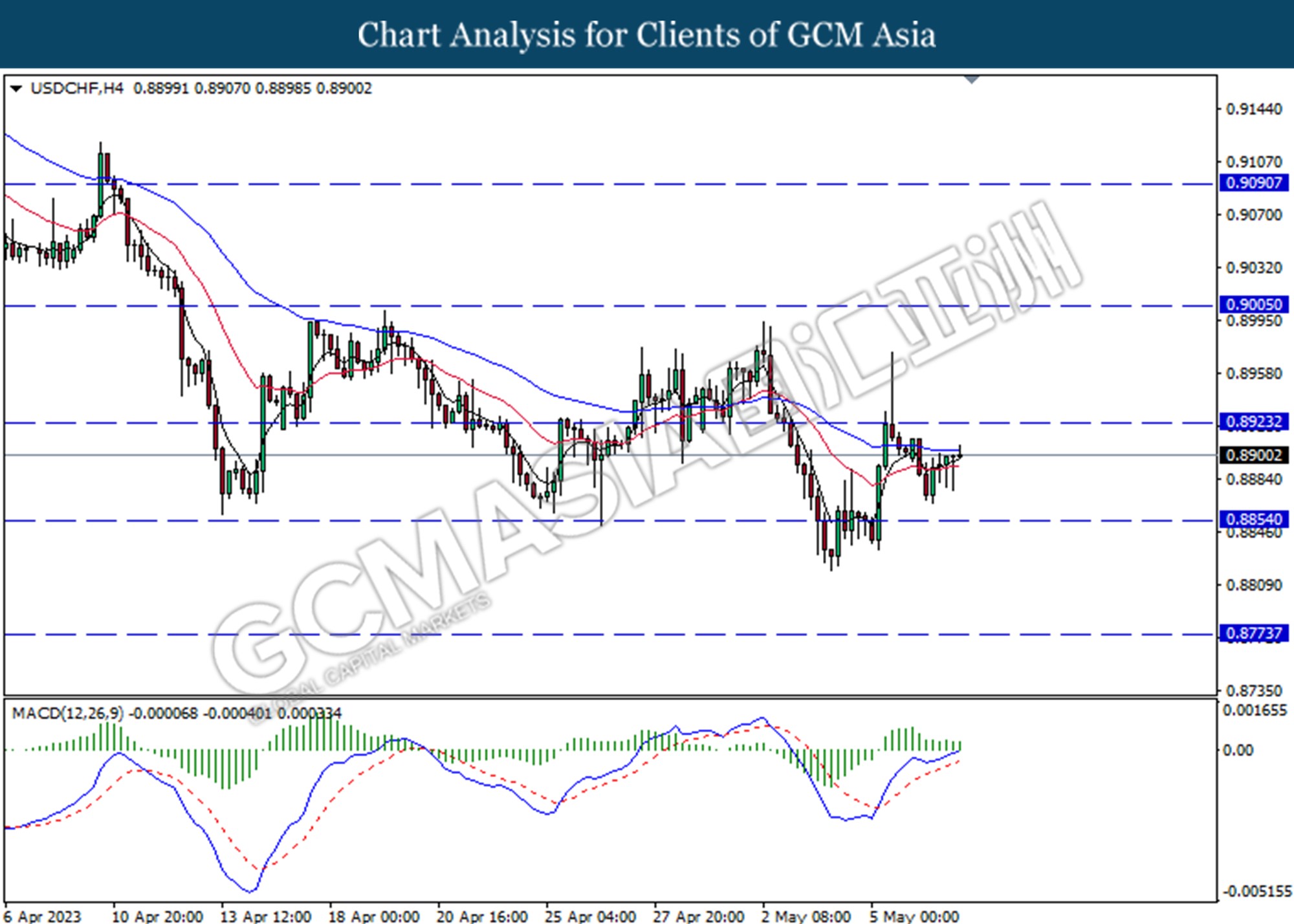
Task: Open the USDCHF,H4 chart menu arrow
Action: coord(16,88)
